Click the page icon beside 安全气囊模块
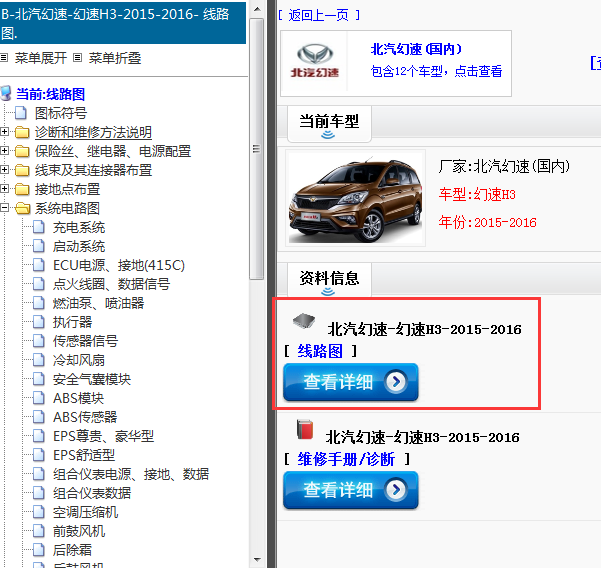Screen dimensions: 601x568 [39, 379]
